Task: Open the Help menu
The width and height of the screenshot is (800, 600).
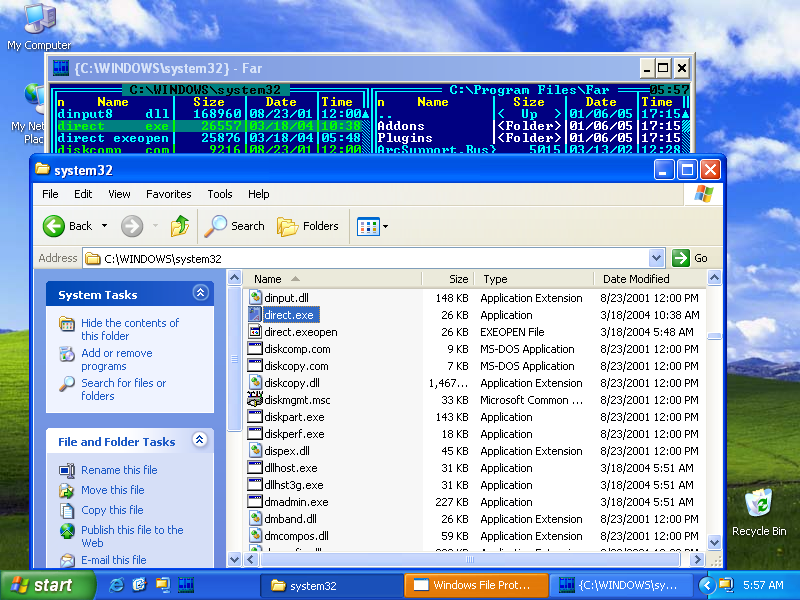Action: 259,194
